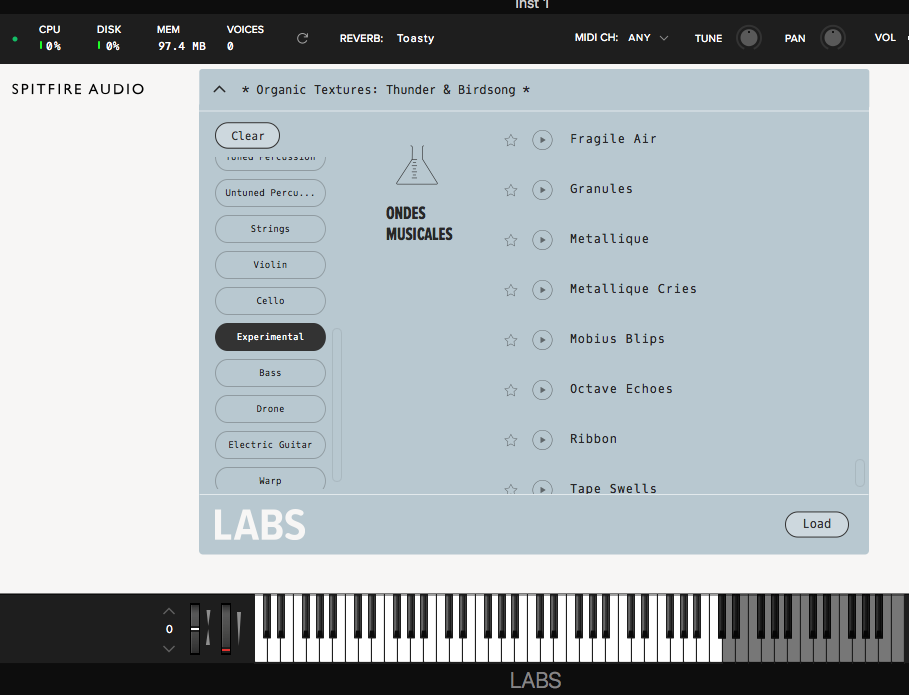
Task: Collapse the preset browser with the chevron
Action: pos(219,89)
